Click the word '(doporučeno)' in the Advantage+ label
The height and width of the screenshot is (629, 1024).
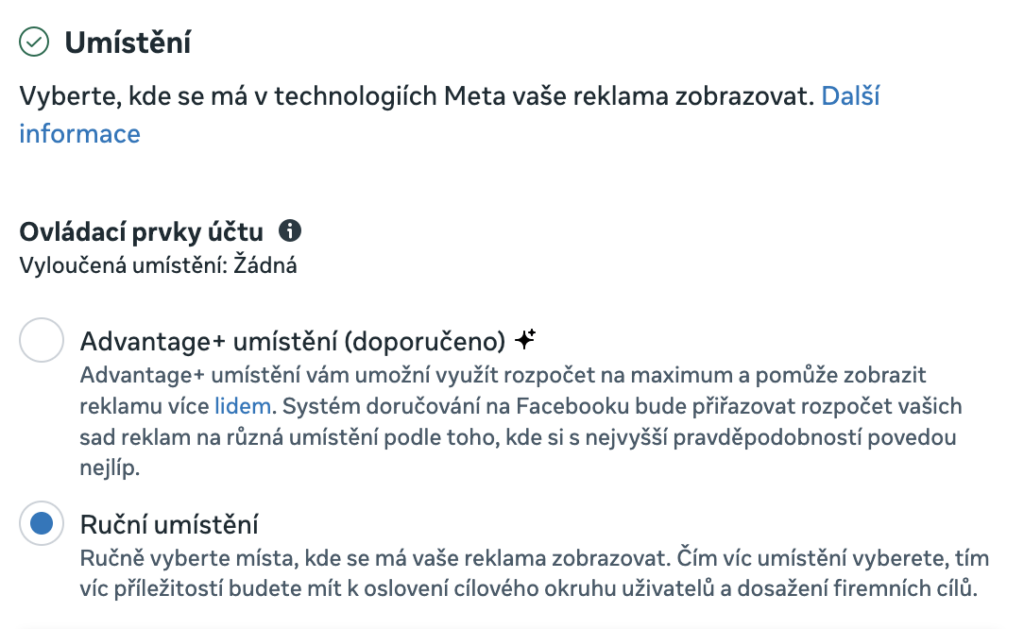click(x=424, y=342)
